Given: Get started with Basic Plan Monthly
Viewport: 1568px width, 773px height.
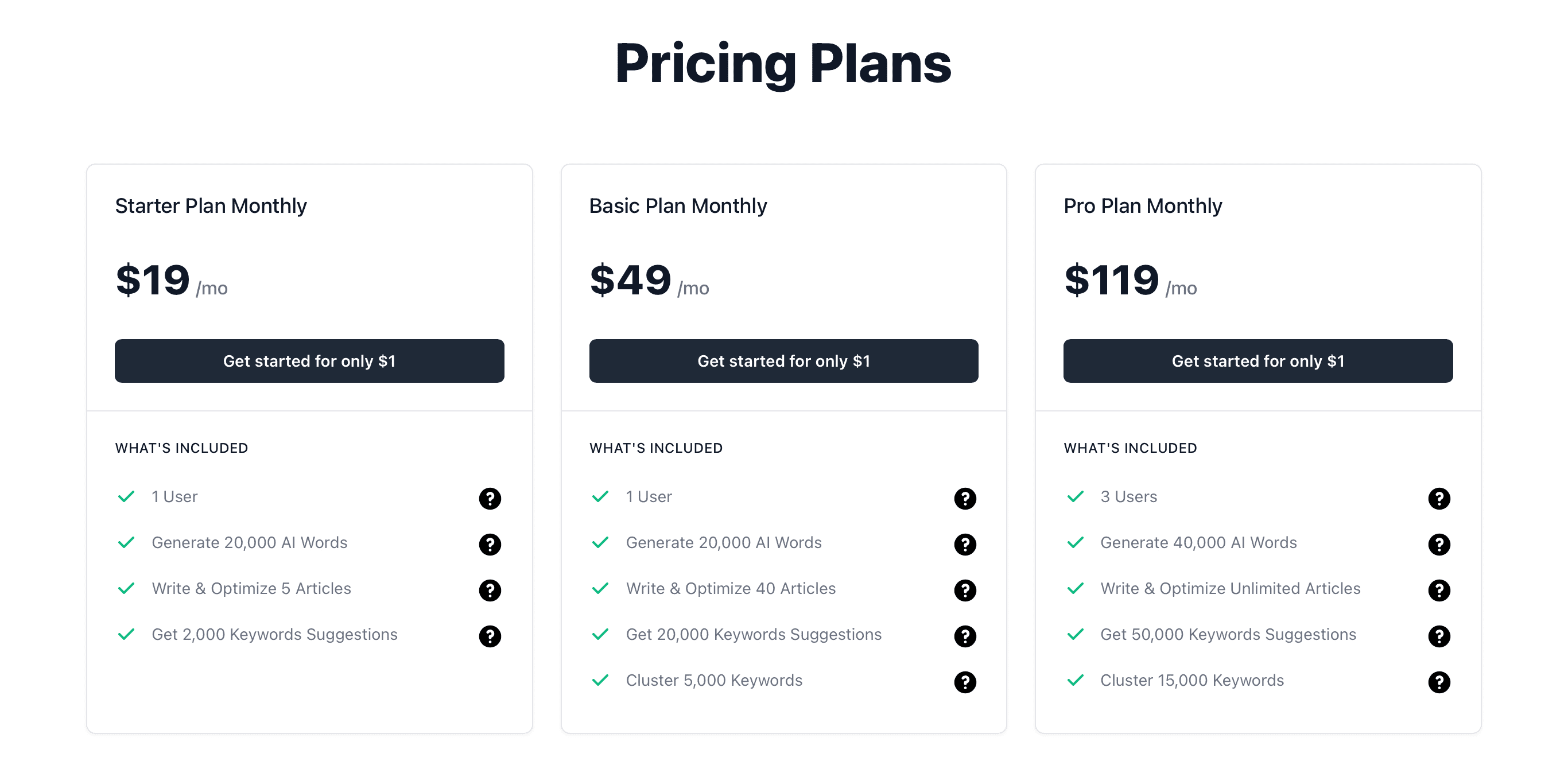Looking at the screenshot, I should point(783,361).
